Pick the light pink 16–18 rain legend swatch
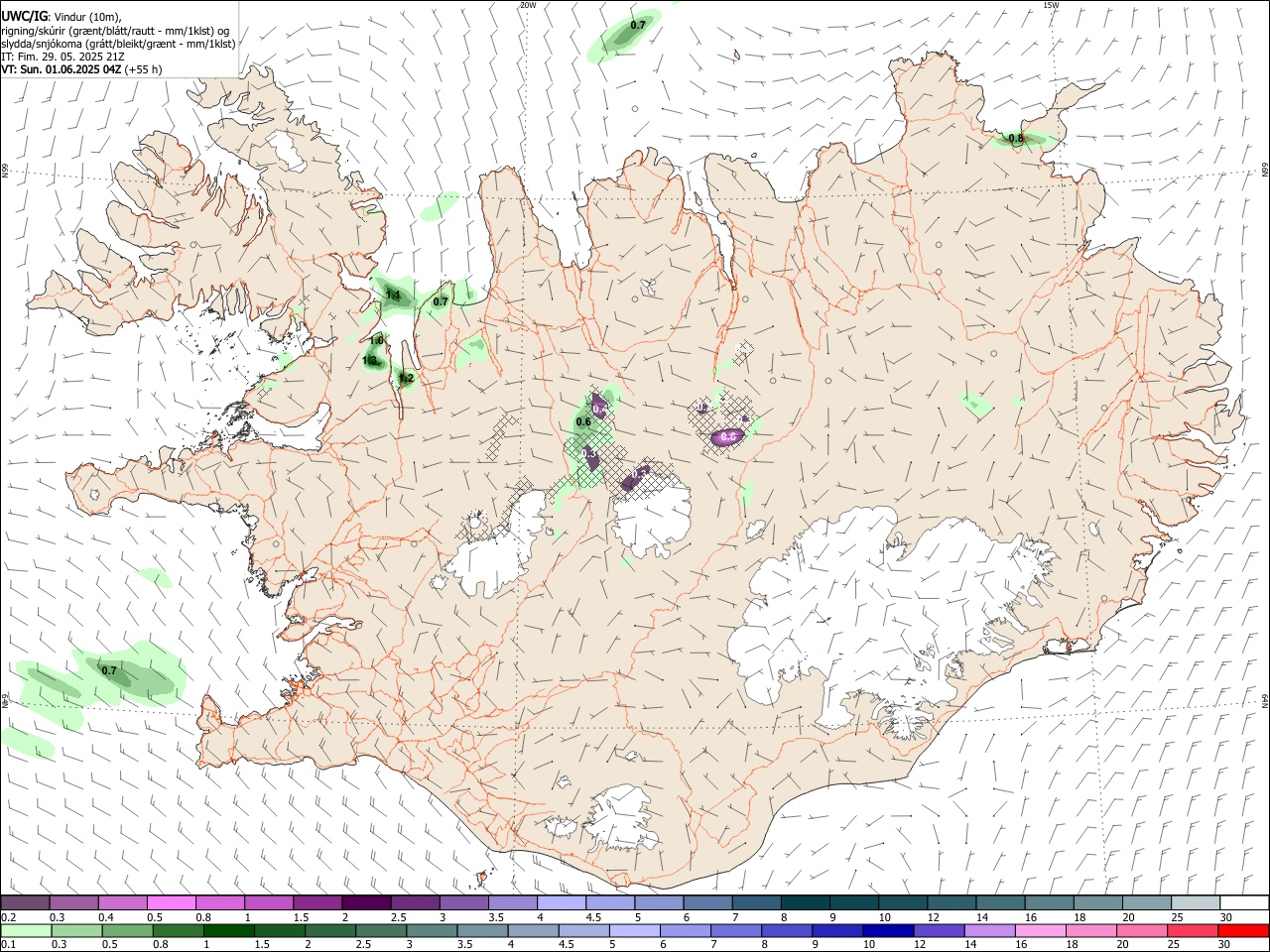The width and height of the screenshot is (1270, 952). click(1040, 930)
